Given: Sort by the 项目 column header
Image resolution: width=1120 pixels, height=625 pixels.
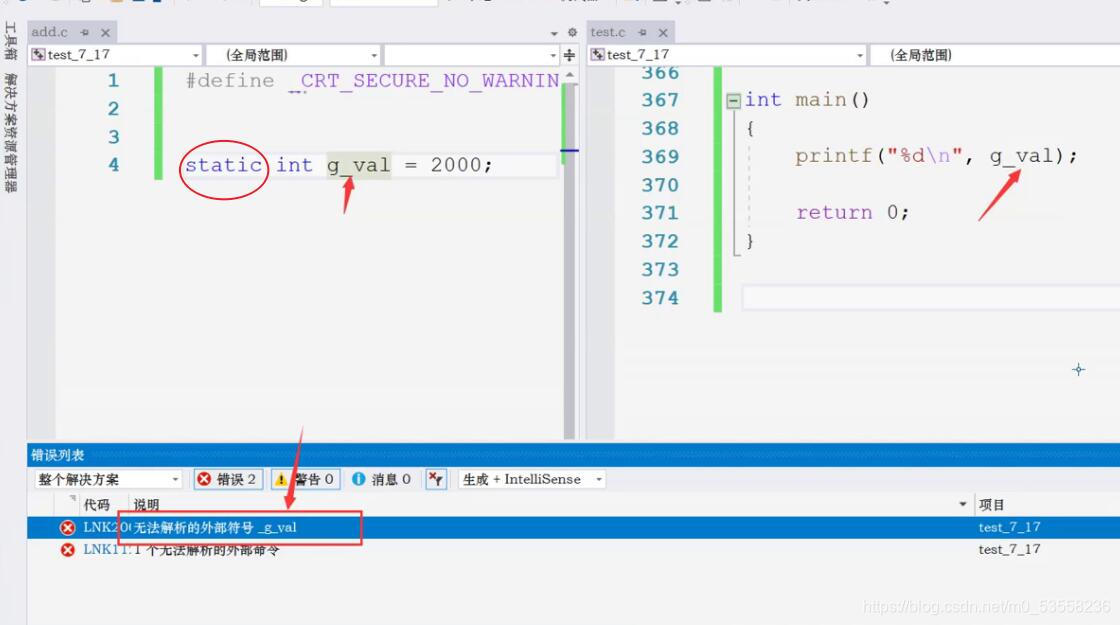Looking at the screenshot, I should (992, 505).
